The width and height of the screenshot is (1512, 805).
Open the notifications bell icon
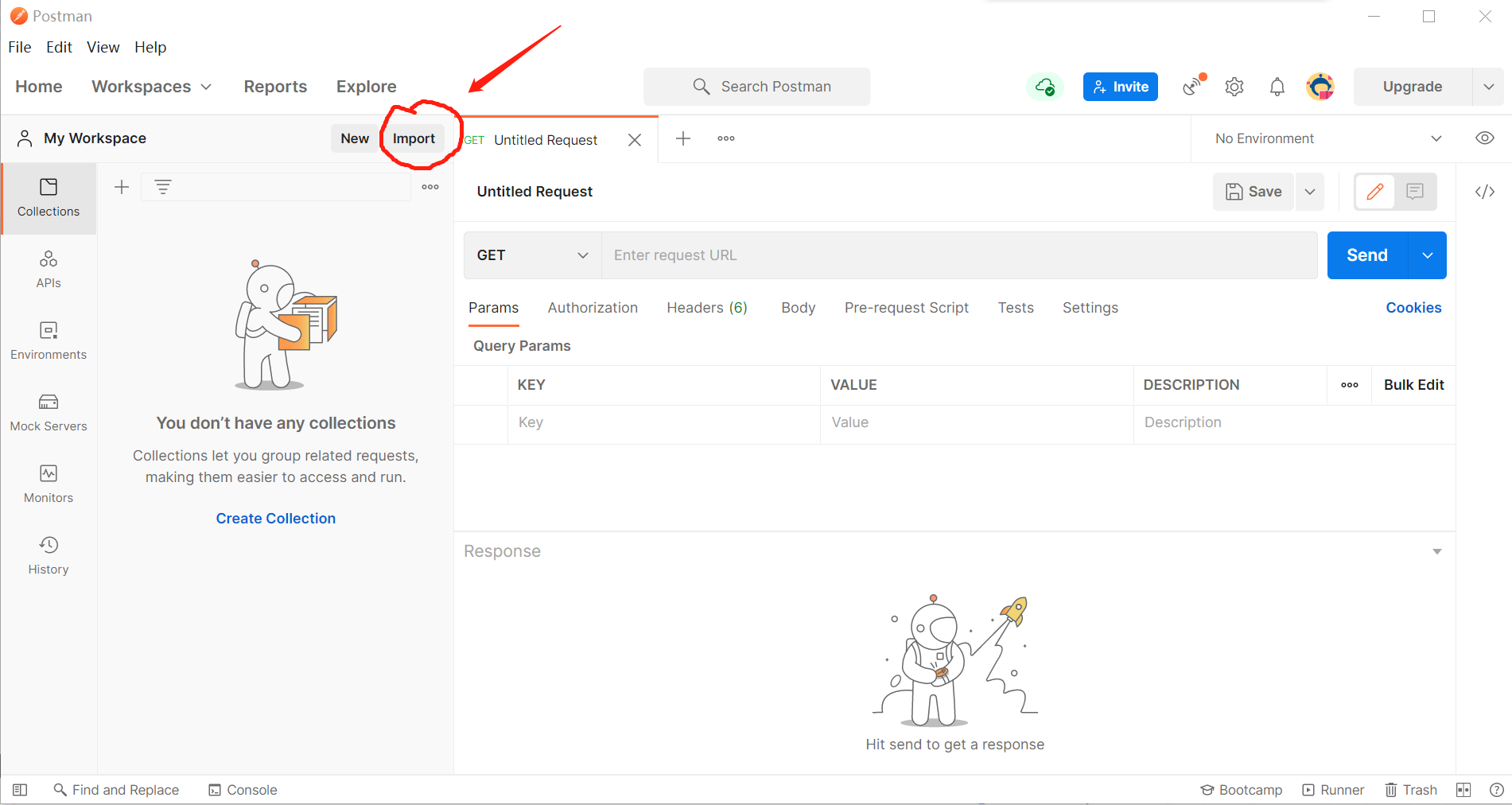tap(1277, 87)
